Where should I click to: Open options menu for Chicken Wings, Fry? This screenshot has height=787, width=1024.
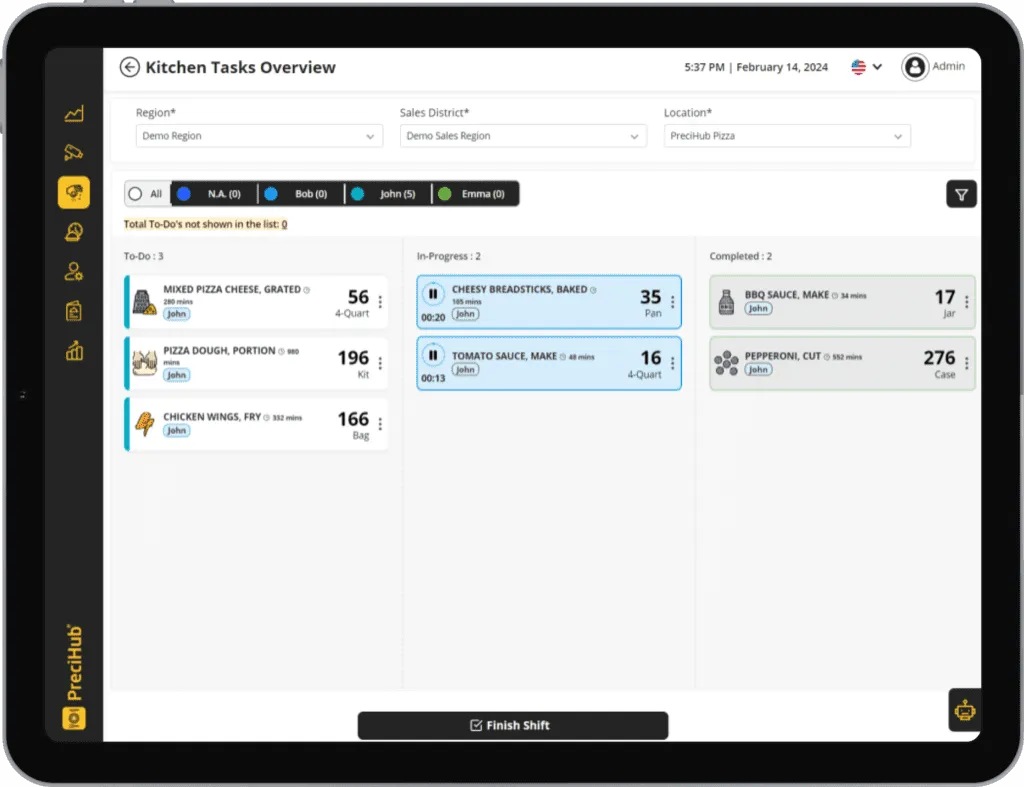pos(380,424)
